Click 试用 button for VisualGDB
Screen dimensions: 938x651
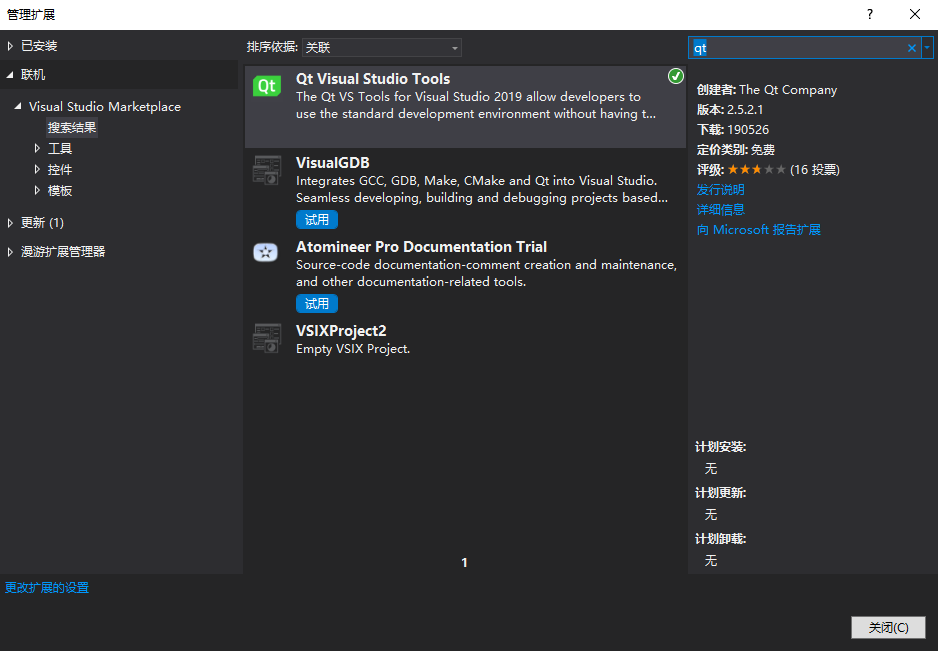point(316,220)
